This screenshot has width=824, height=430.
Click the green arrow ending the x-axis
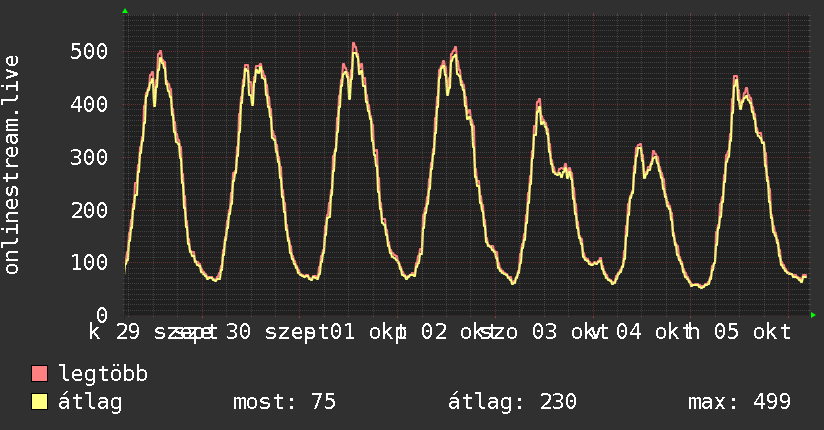[x=813, y=315]
